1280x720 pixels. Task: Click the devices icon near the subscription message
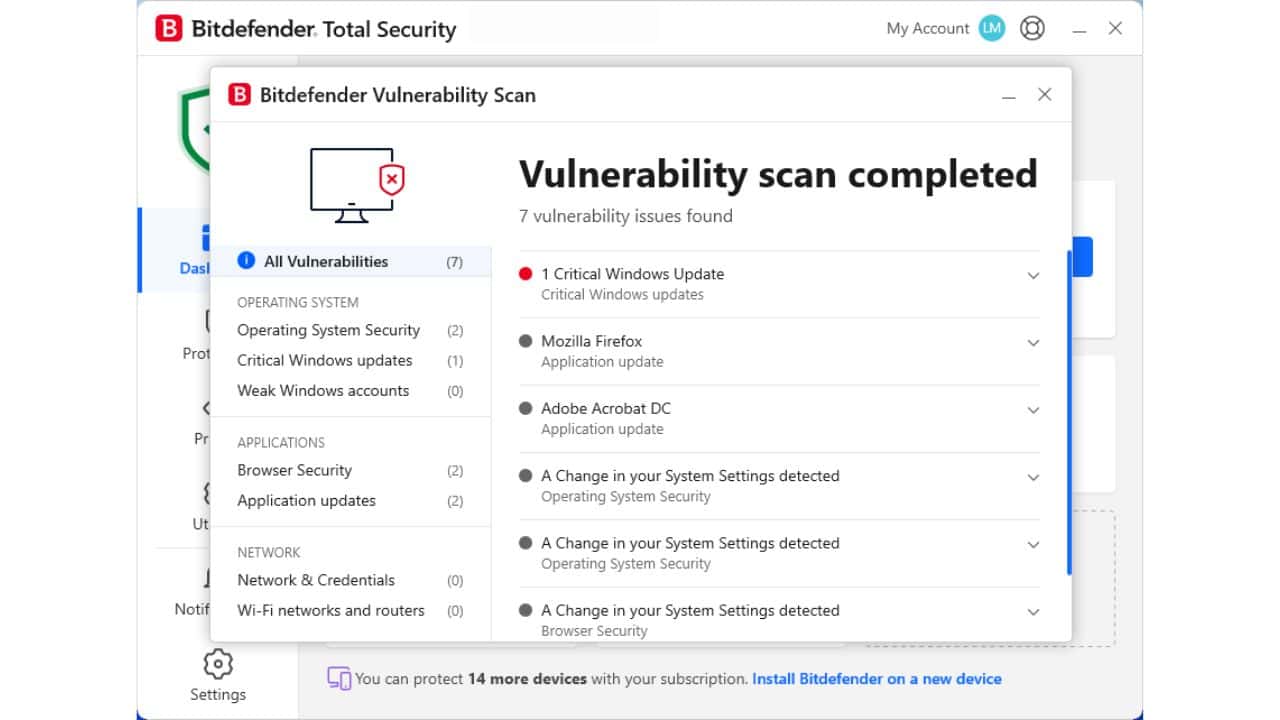point(341,678)
